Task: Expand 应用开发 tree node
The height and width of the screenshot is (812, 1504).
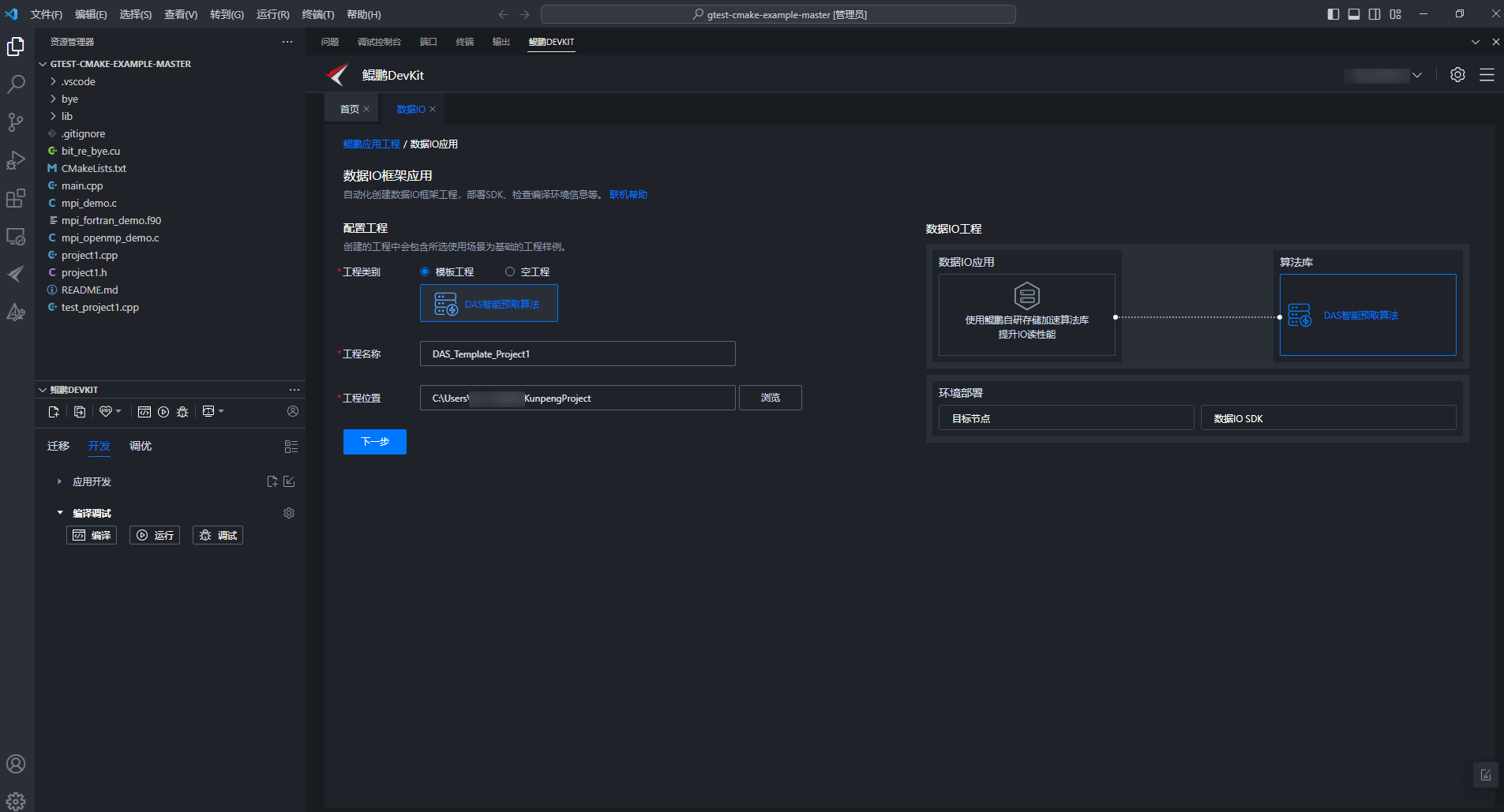Action: pos(59,481)
